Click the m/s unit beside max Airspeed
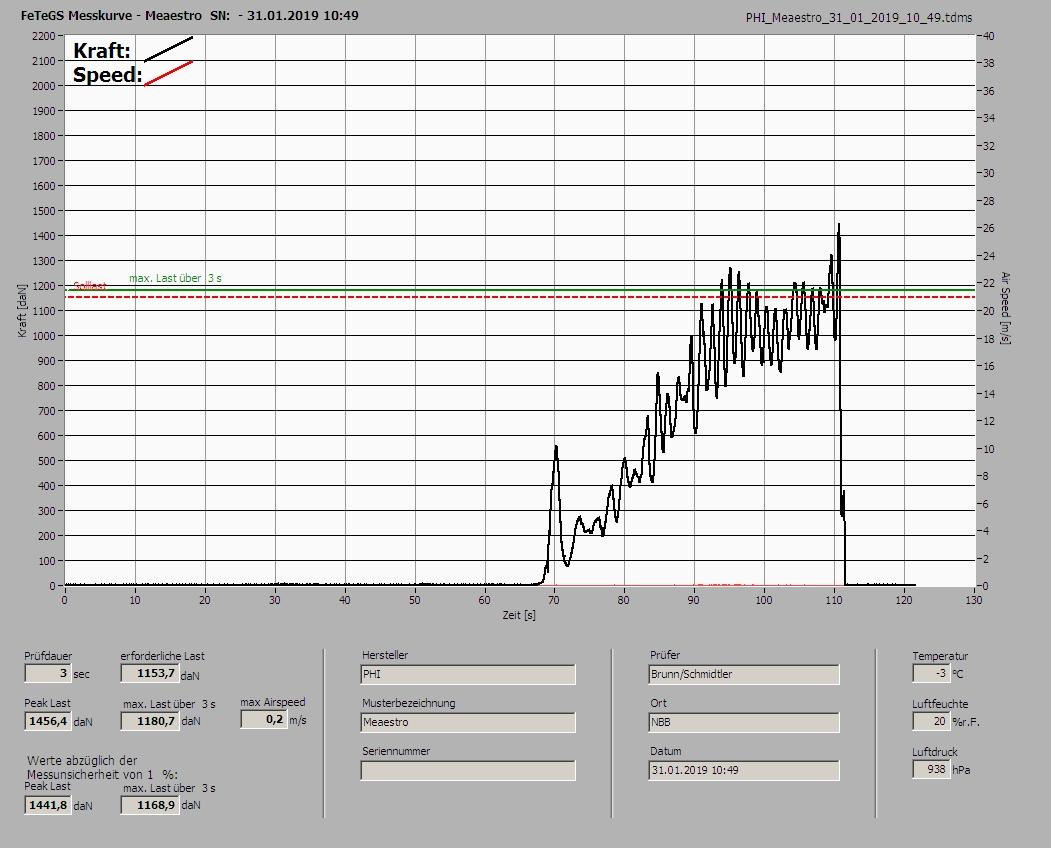 point(298,721)
